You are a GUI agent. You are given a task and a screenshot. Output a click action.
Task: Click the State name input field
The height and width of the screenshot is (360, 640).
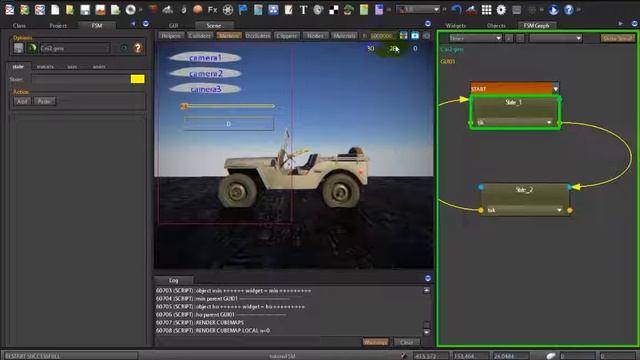click(x=81, y=79)
